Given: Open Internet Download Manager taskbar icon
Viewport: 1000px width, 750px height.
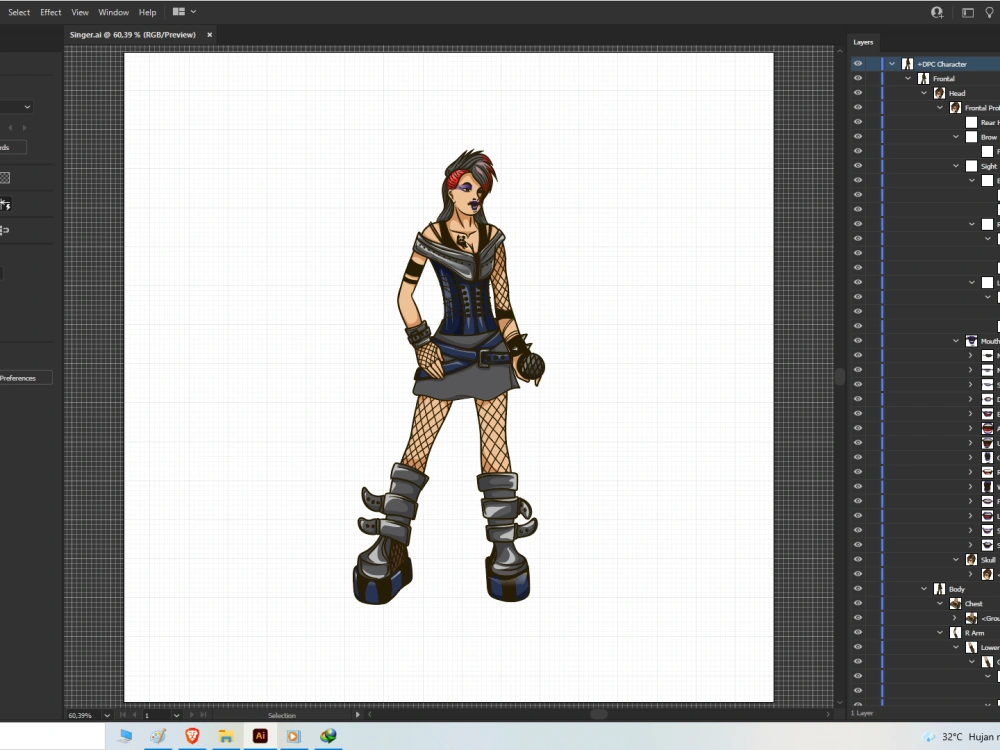Looking at the screenshot, I should 328,736.
